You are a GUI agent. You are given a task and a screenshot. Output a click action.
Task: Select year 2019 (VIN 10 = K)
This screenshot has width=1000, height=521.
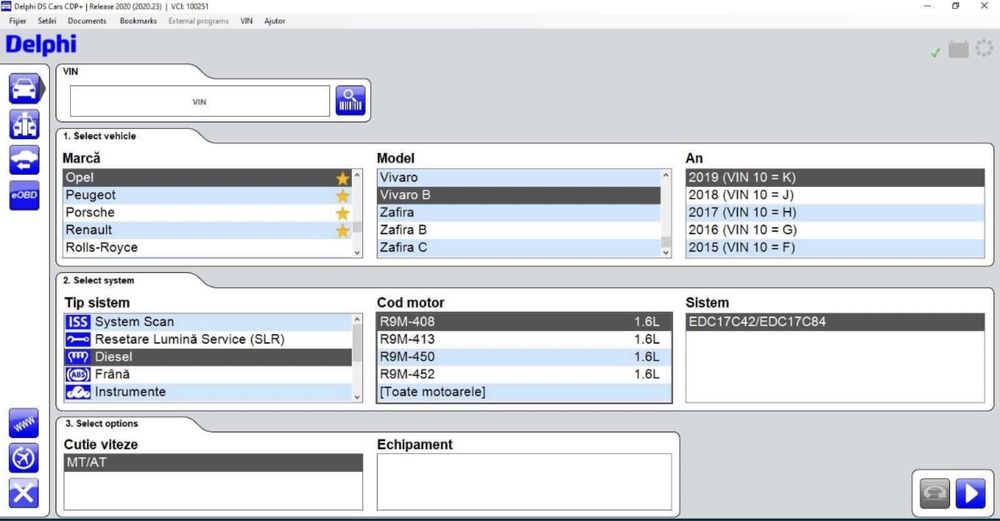click(x=835, y=177)
